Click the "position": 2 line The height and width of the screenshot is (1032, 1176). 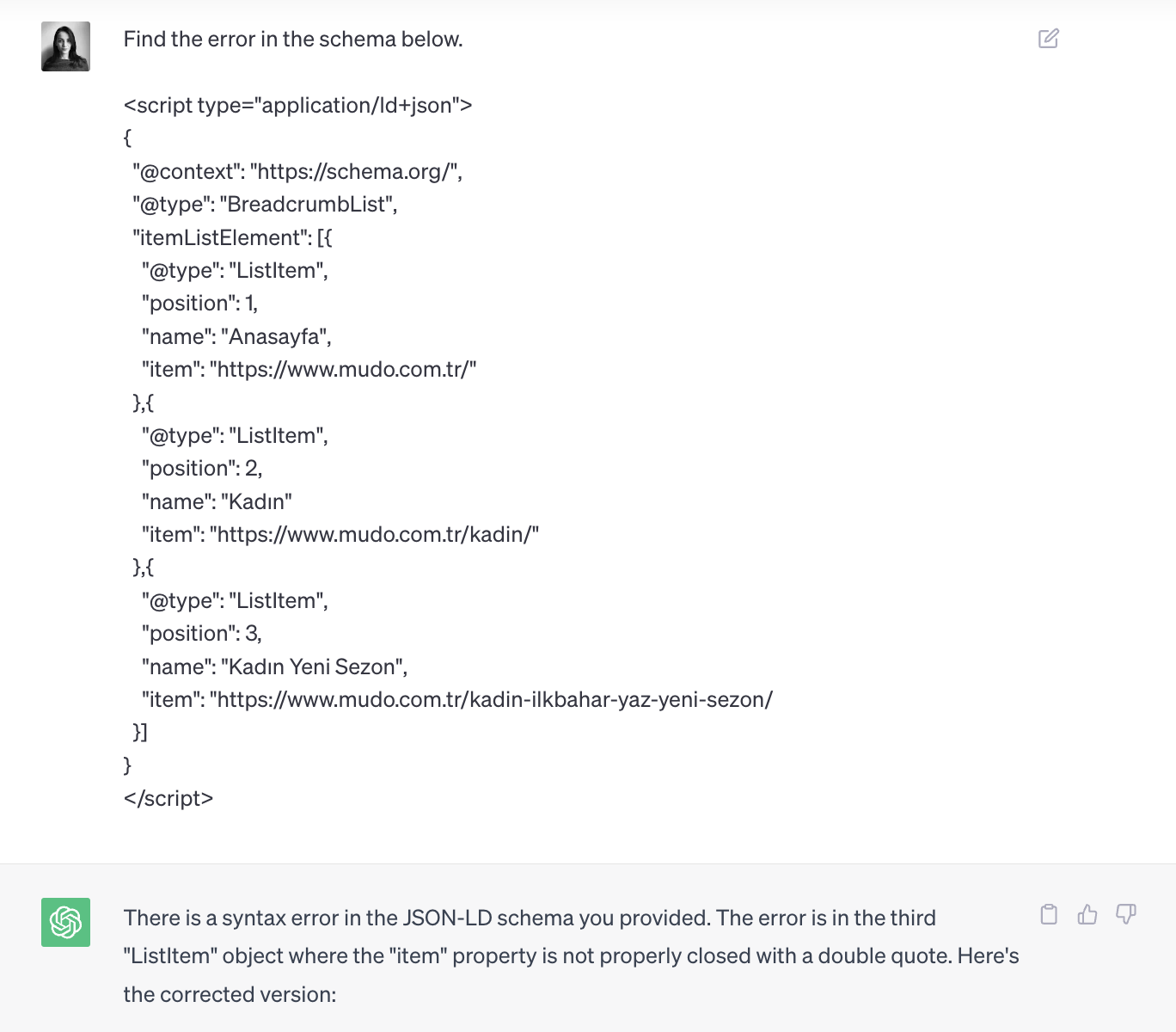point(202,469)
